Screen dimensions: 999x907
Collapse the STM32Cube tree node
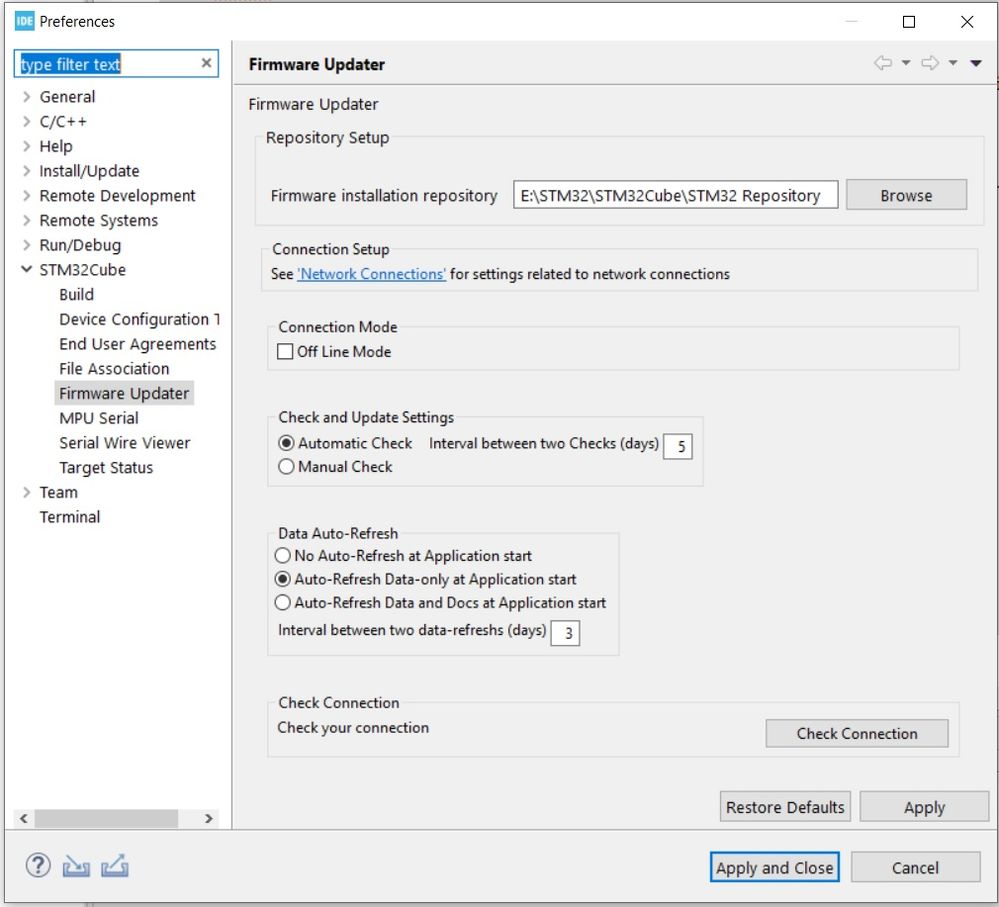(26, 269)
